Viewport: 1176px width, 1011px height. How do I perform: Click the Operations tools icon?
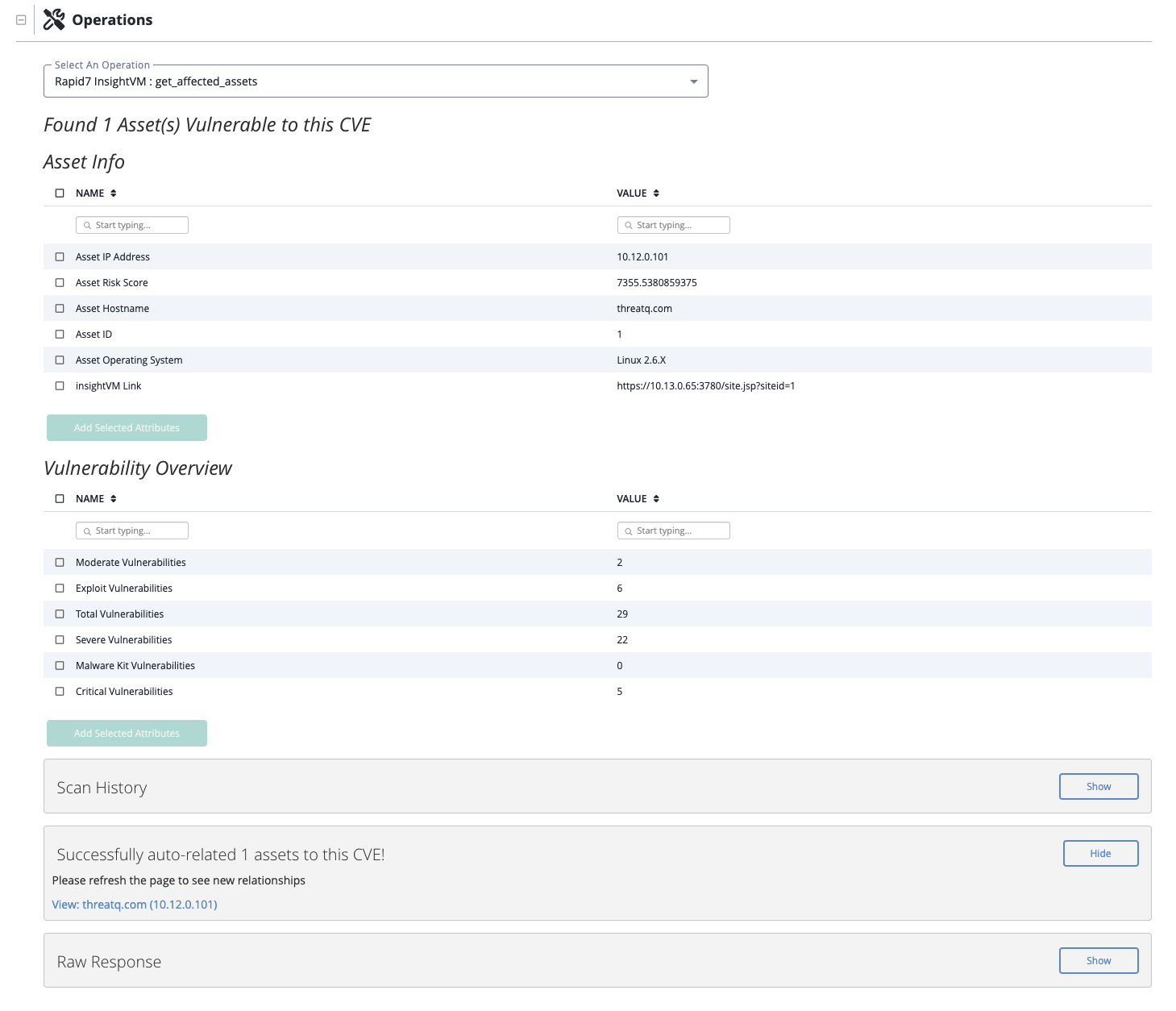[54, 19]
